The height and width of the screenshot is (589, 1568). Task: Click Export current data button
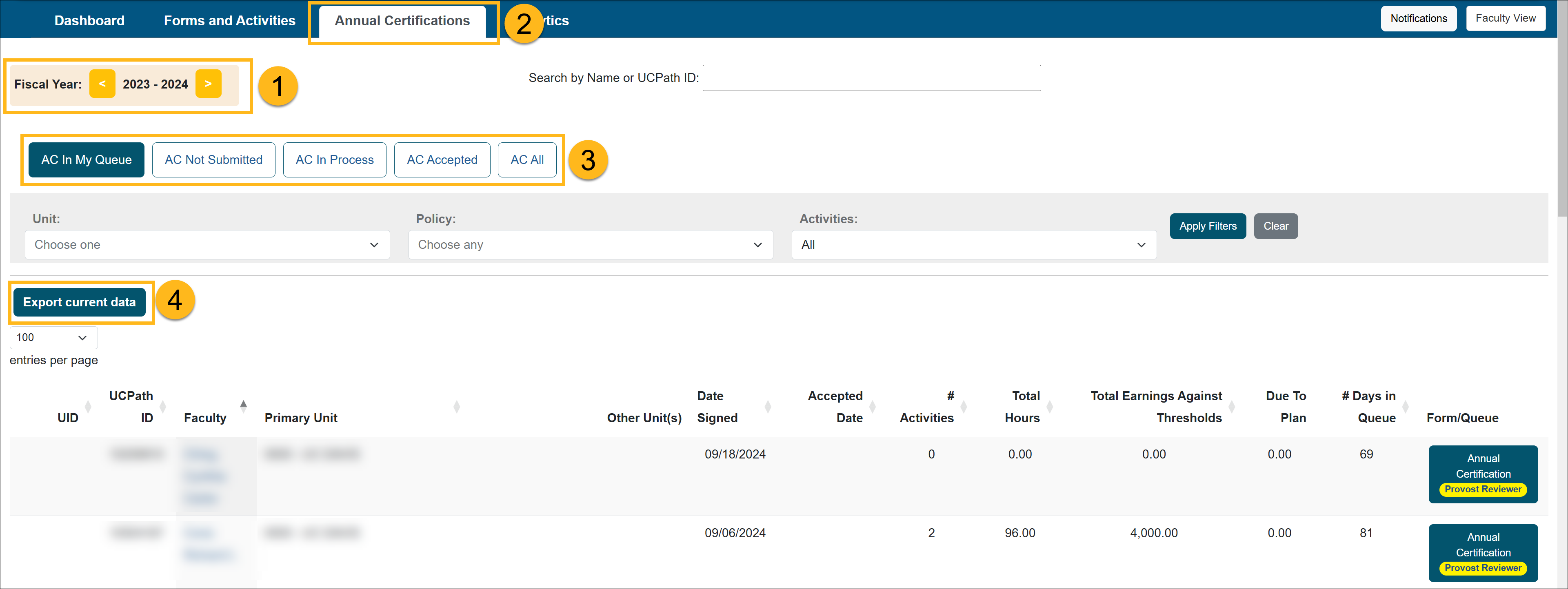[x=80, y=302]
